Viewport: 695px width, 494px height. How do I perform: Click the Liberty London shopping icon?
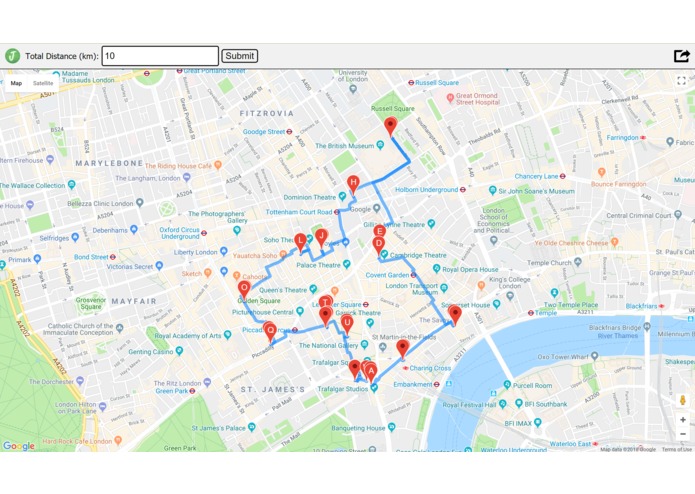pyautogui.click(x=224, y=252)
